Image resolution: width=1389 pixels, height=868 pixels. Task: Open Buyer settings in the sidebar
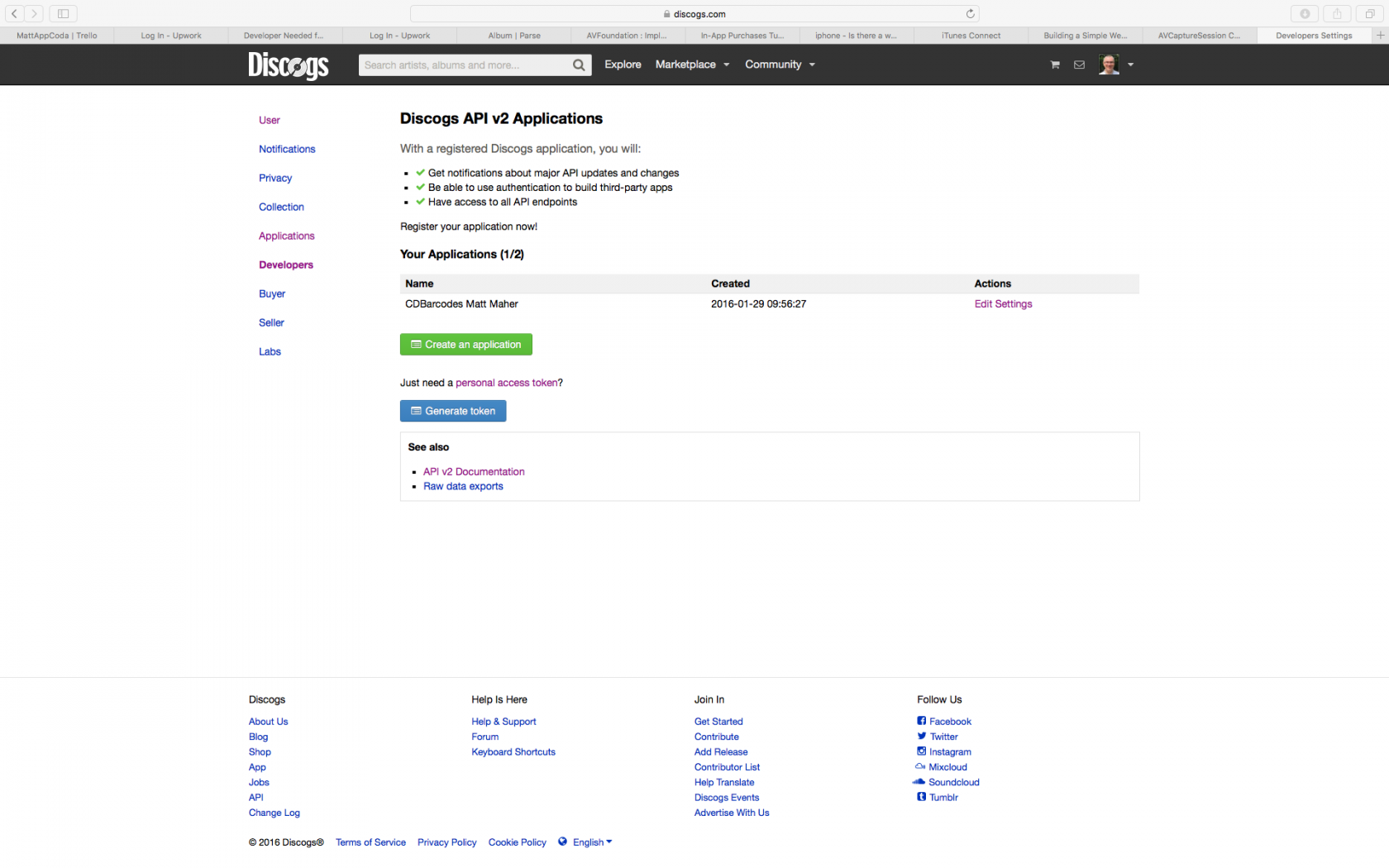point(272,293)
